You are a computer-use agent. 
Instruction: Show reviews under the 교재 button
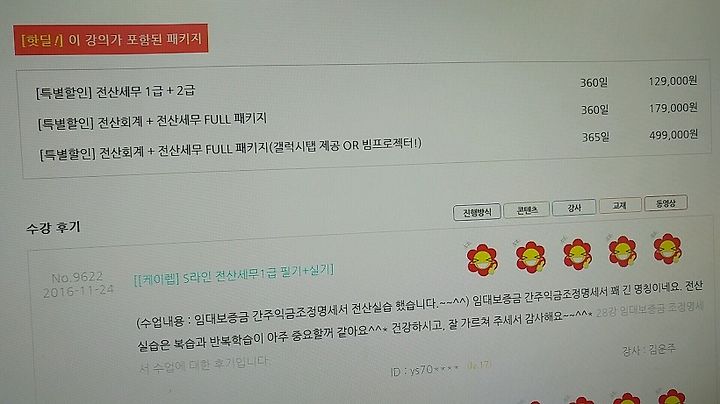619,205
